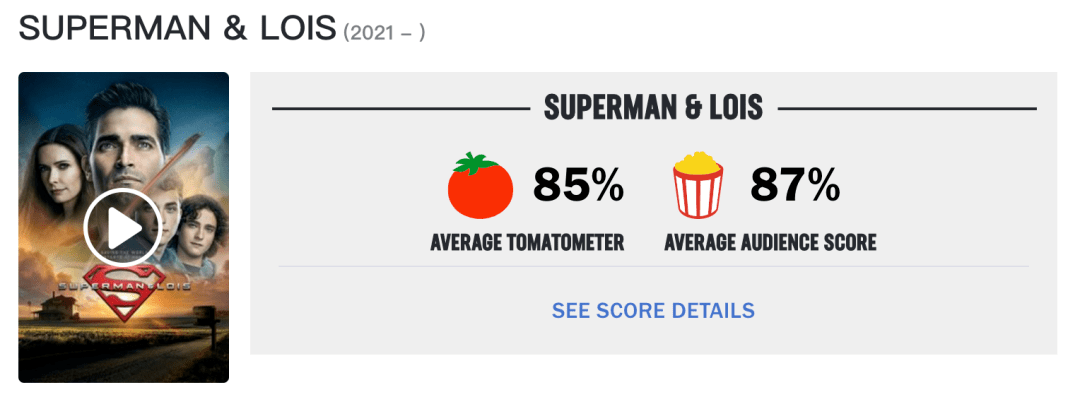Click the Average Tomatometer label
1080x397 pixels.
point(527,243)
